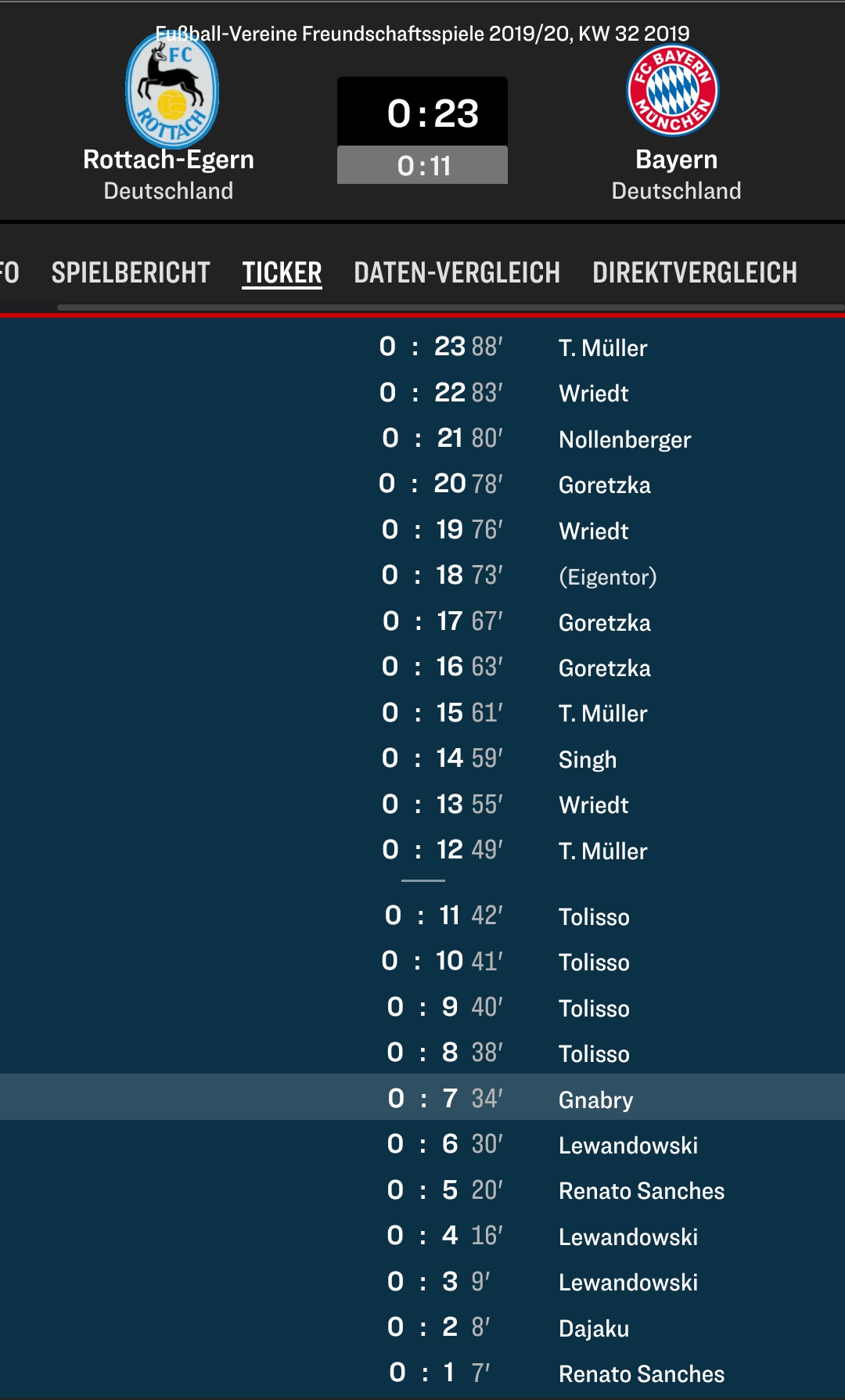The image size is (845, 1400).
Task: Select the highlighted Gnabry 34' goal row
Action: click(x=422, y=1097)
